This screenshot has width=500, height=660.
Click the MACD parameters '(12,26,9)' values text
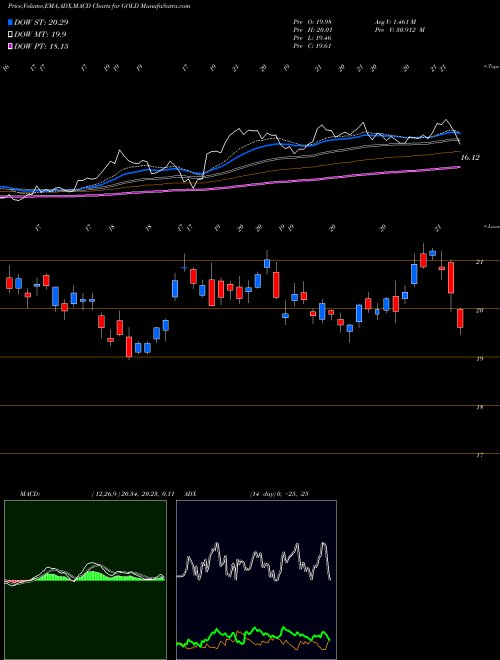[132, 494]
